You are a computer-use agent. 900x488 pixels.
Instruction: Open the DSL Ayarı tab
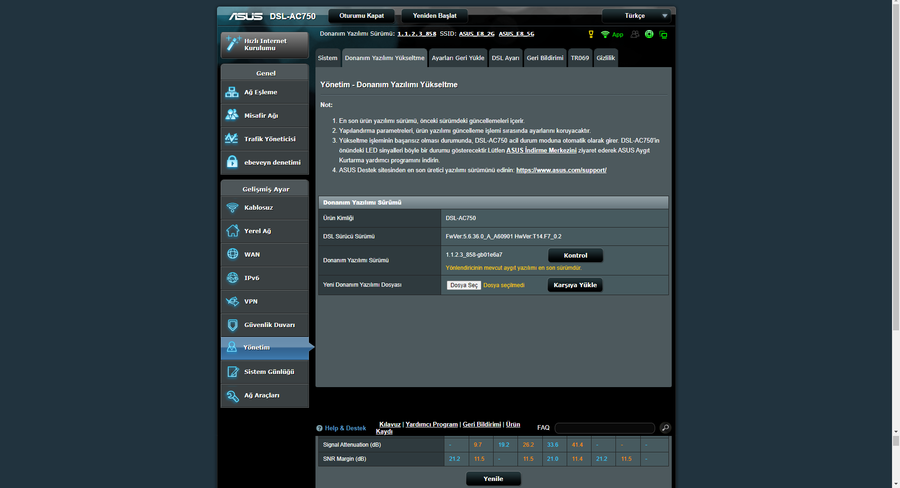[506, 58]
